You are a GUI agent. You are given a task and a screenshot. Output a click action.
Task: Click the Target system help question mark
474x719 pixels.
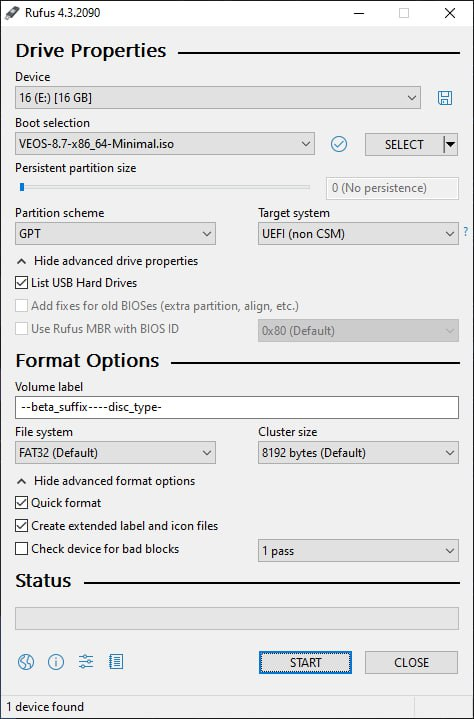[466, 231]
